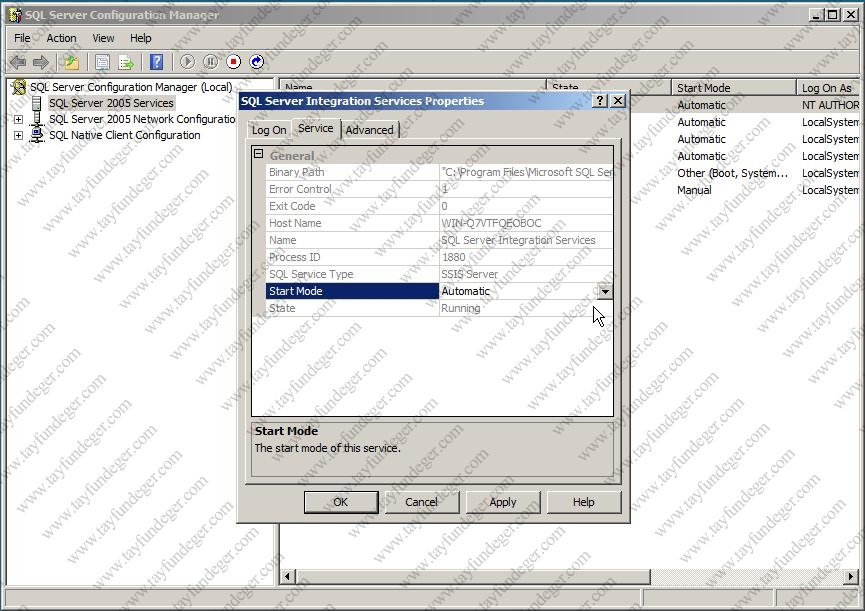This screenshot has width=865, height=611.
Task: Switch to the Advanced tab
Action: [370, 130]
